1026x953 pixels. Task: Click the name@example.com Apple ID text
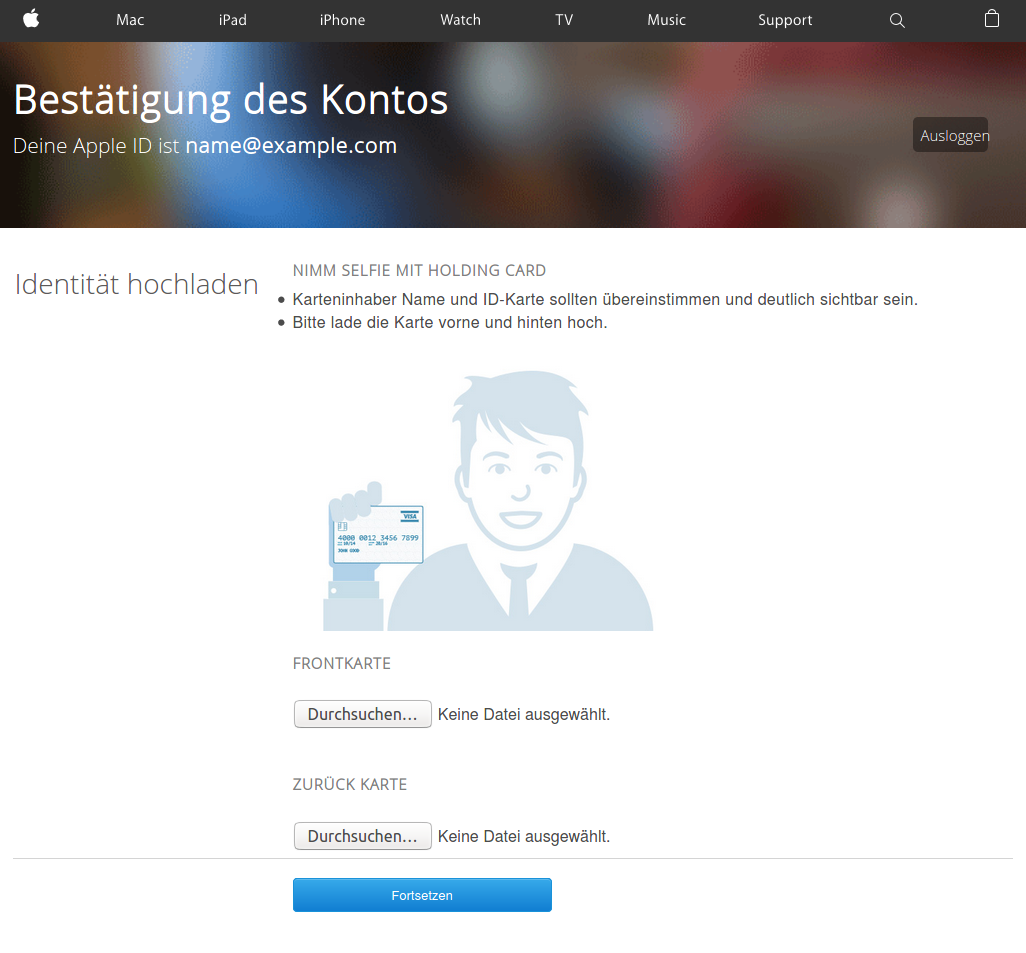[291, 145]
